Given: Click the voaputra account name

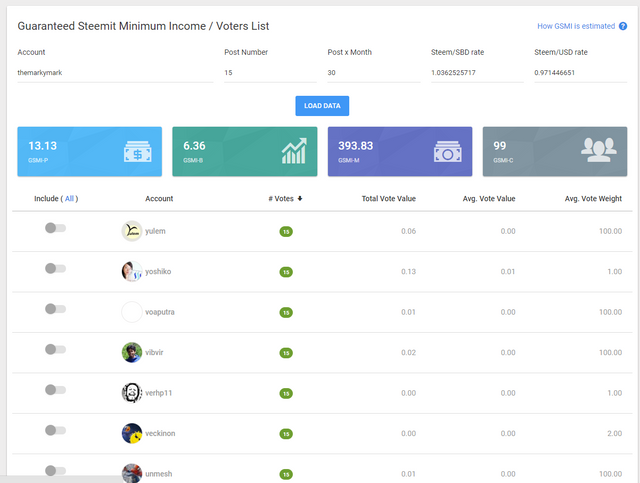Looking at the screenshot, I should coord(160,312).
